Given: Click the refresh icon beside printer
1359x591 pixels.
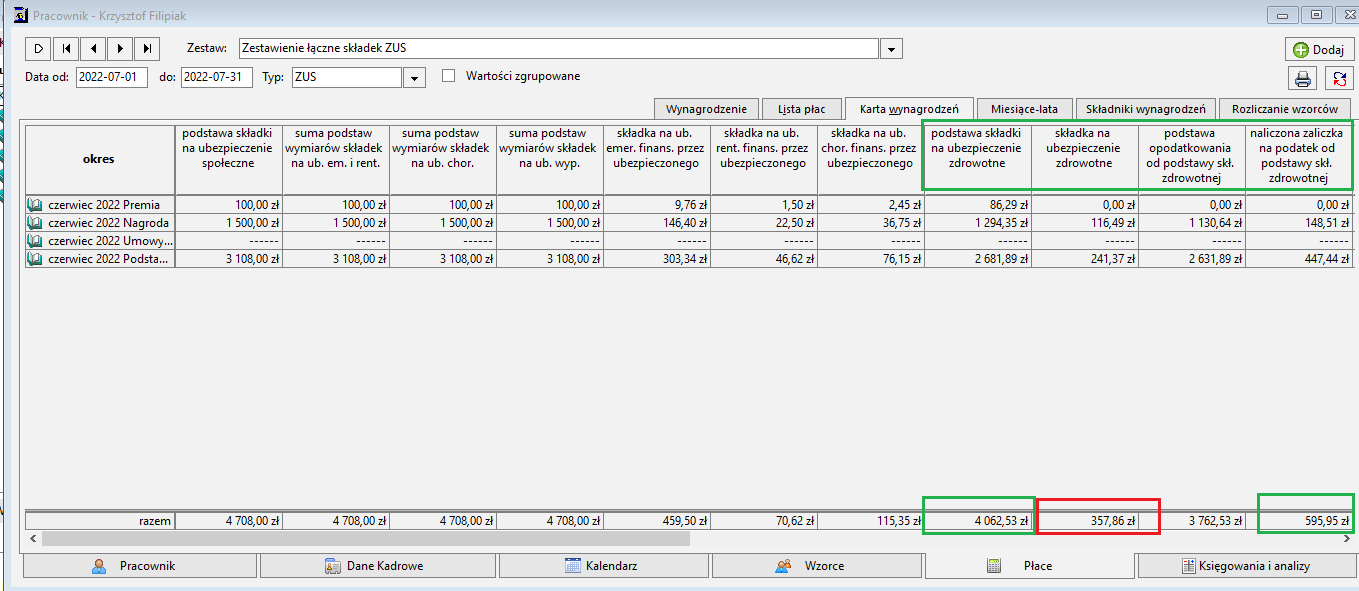Looking at the screenshot, I should click(1339, 79).
